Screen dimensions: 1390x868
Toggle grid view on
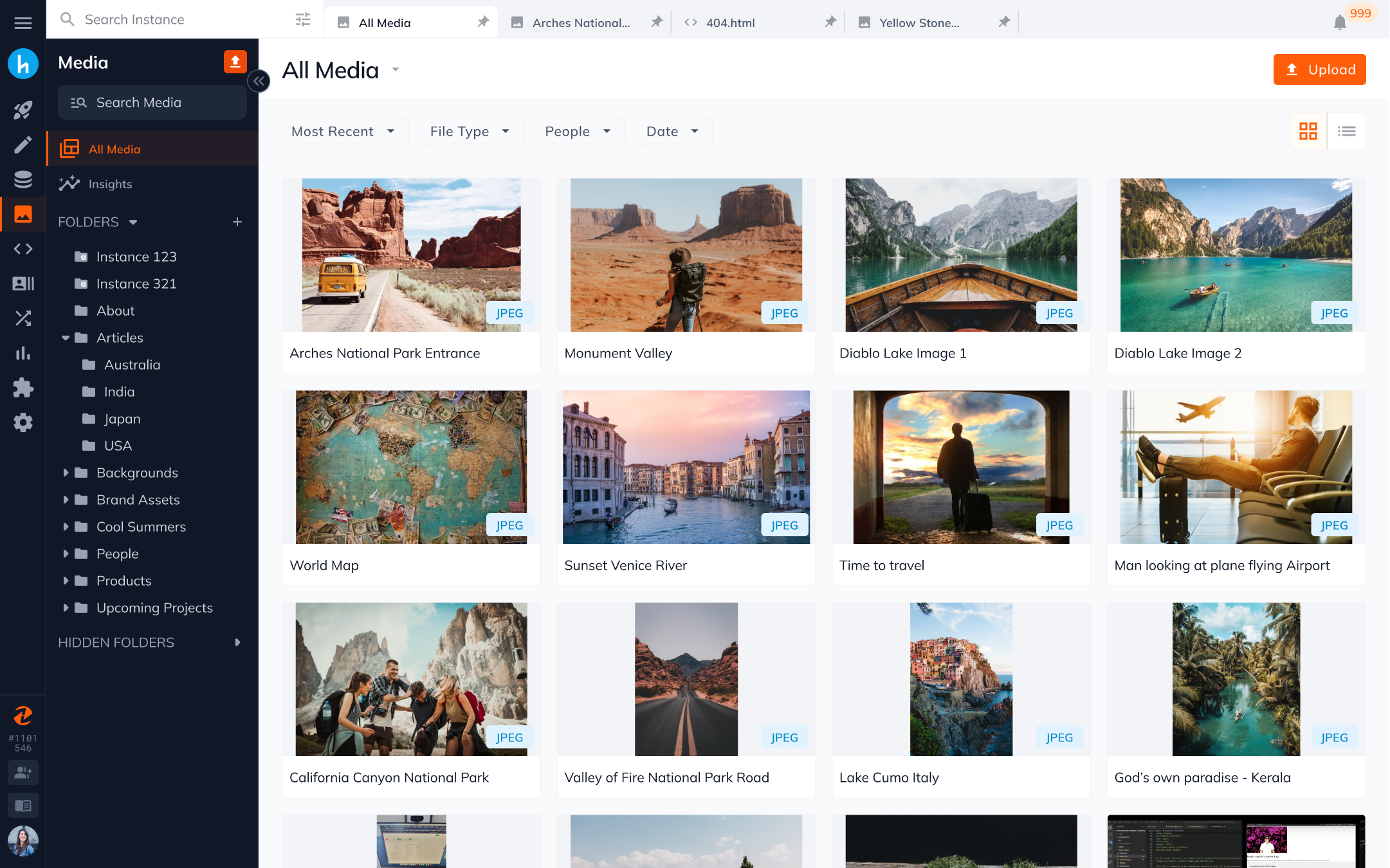(1307, 131)
